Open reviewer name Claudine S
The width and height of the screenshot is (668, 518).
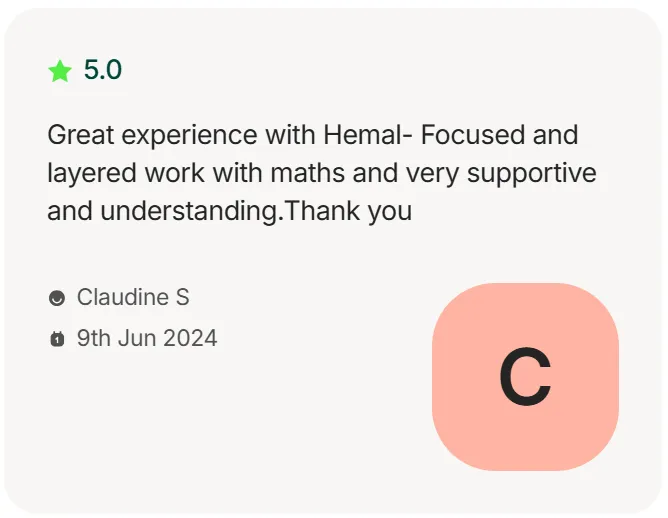pos(133,297)
